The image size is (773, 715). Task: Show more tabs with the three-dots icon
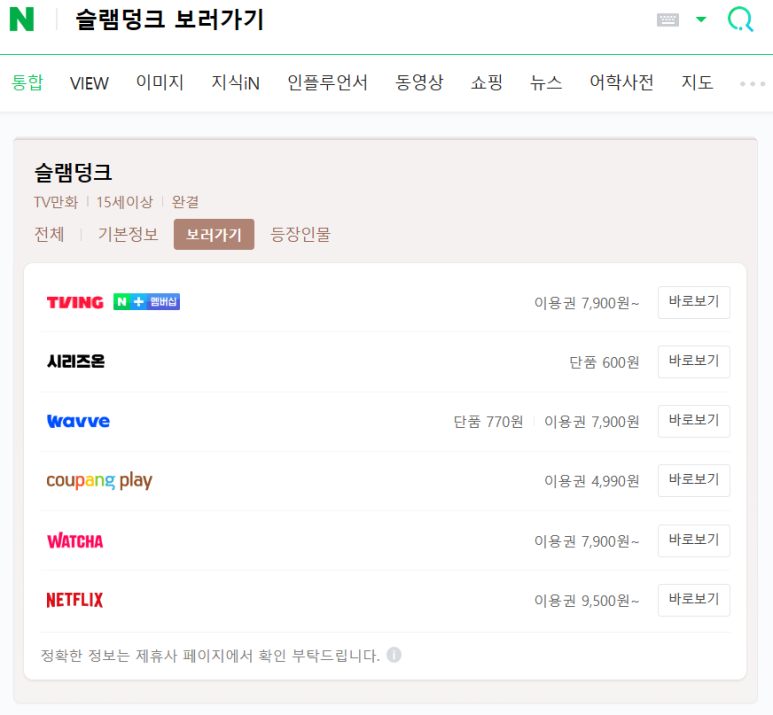pos(752,84)
